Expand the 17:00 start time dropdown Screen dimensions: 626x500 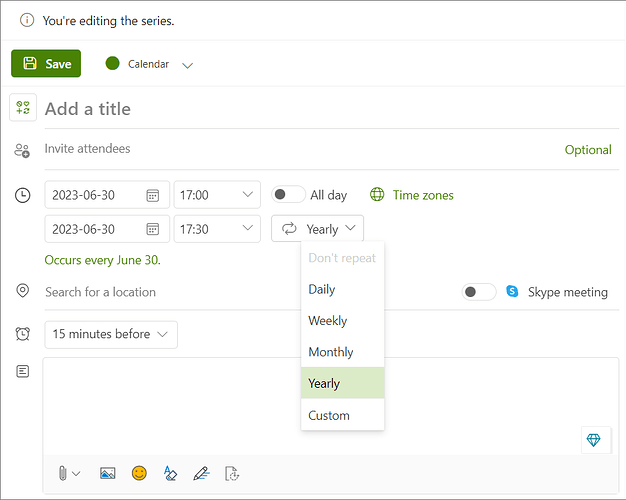pyautogui.click(x=217, y=195)
